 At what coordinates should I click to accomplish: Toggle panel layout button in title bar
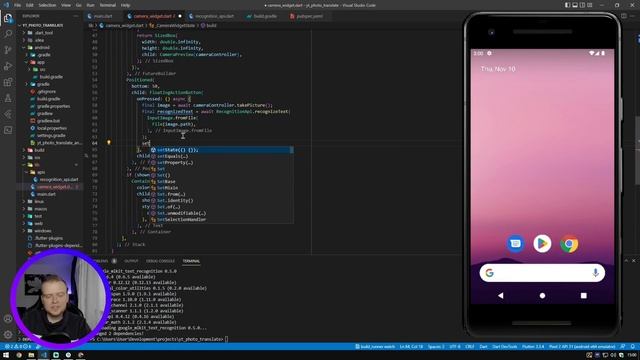[575, 5]
